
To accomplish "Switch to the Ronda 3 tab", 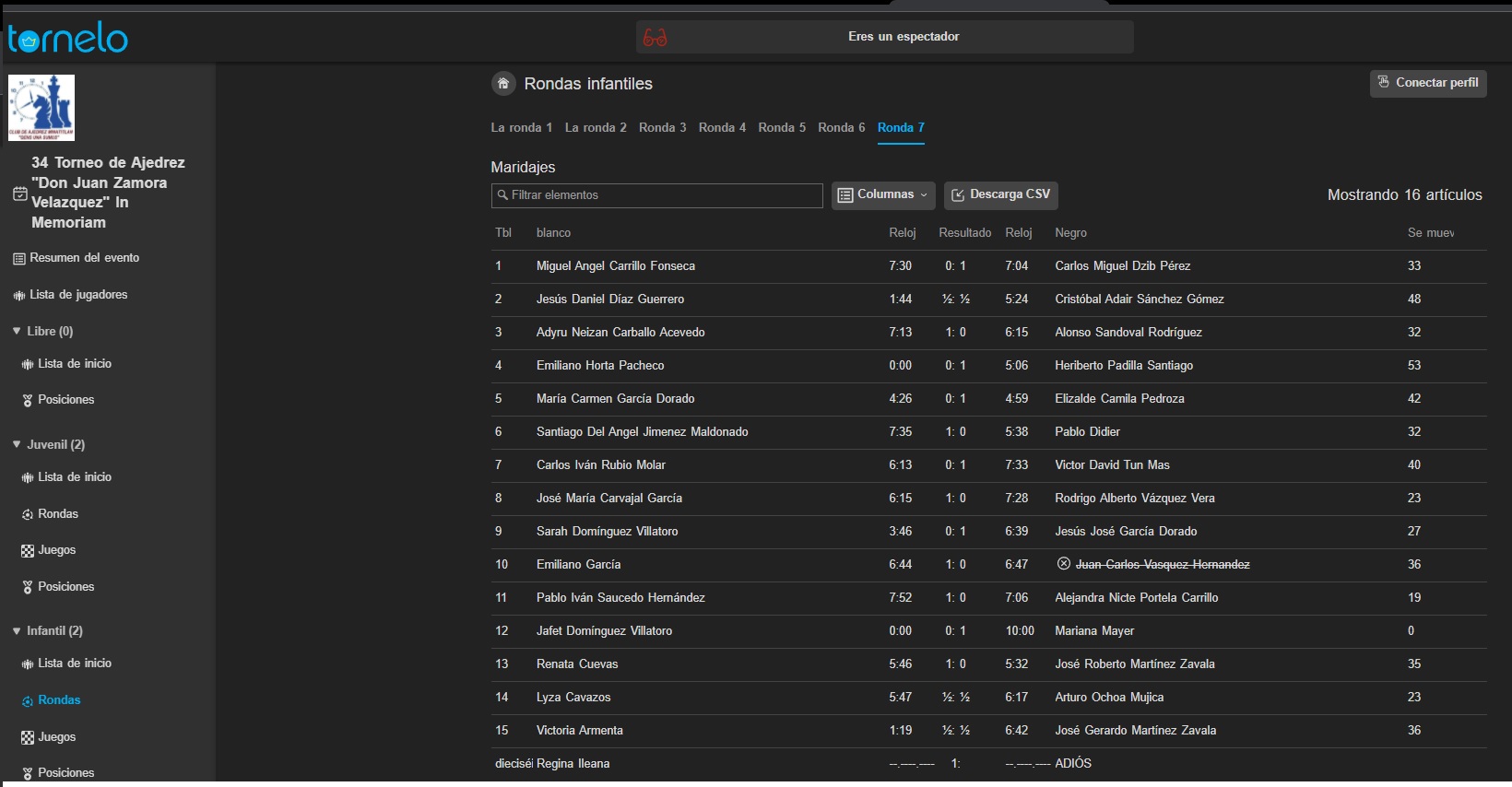I will (662, 127).
